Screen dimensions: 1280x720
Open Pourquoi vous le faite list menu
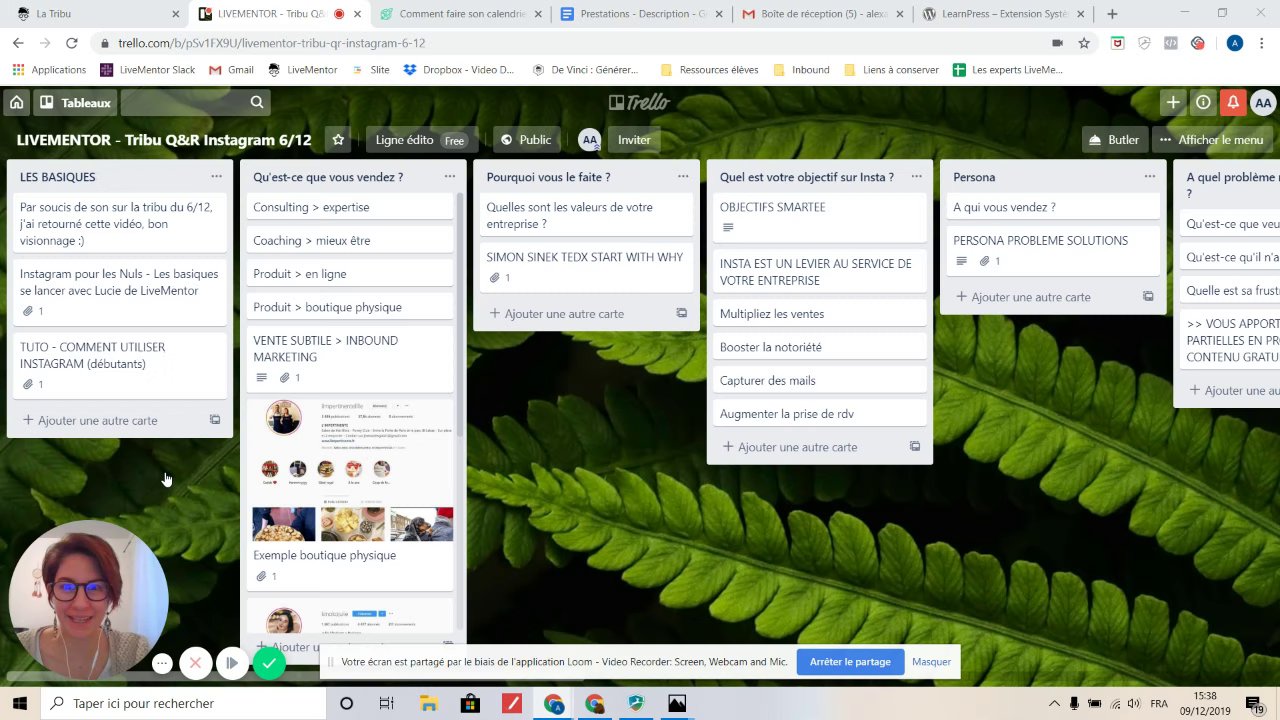[683, 177]
